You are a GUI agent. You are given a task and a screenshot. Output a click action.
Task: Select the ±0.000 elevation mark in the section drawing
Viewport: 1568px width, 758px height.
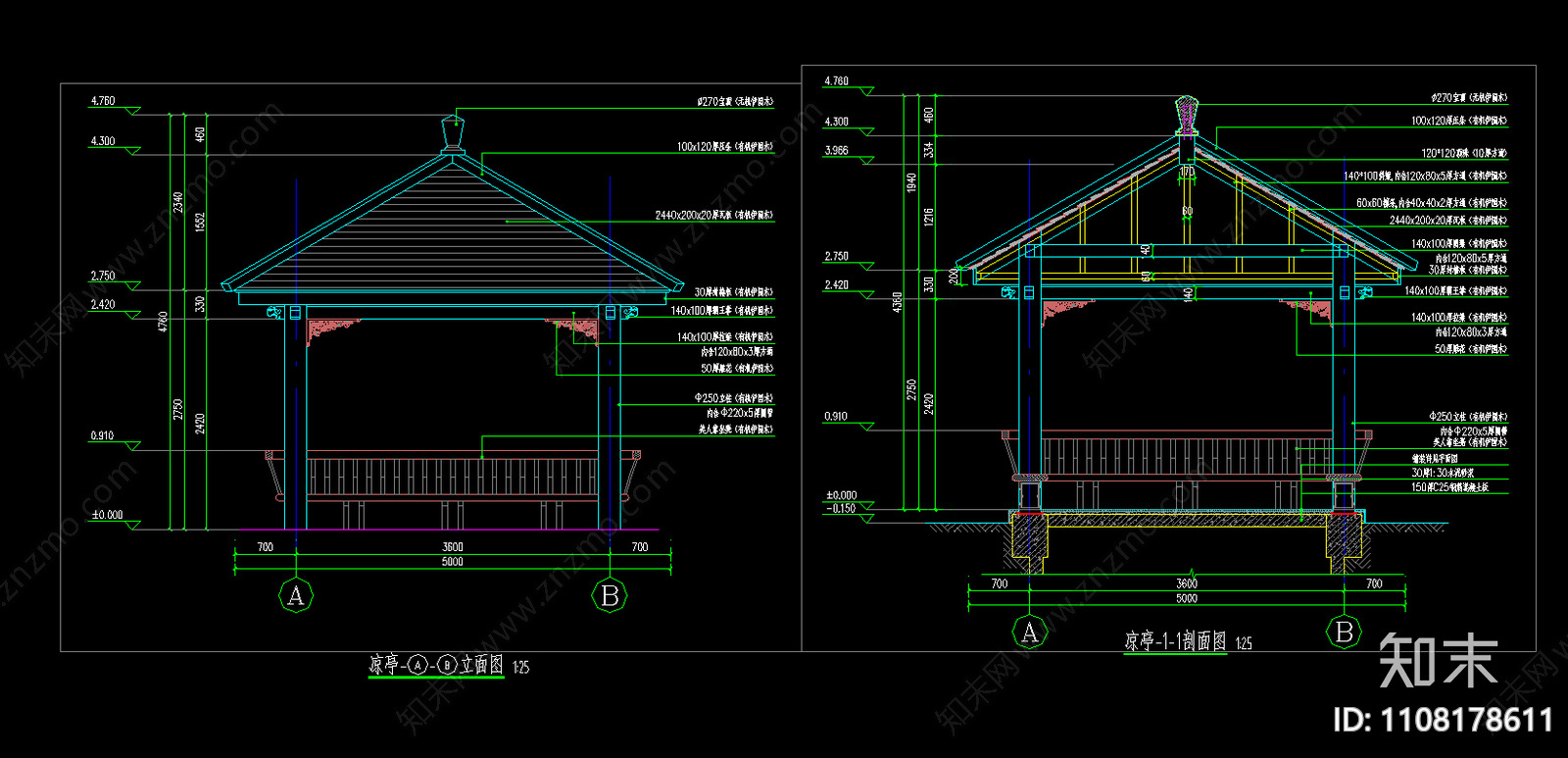841,495
